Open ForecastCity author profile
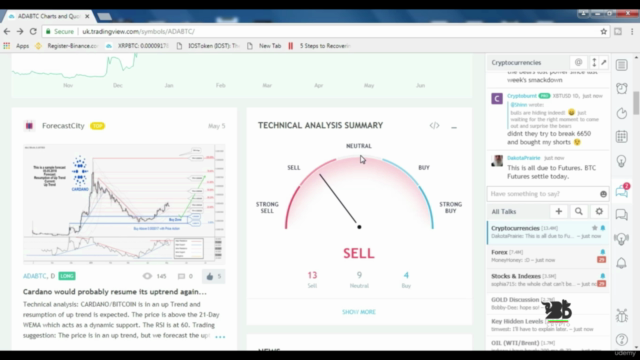The width and height of the screenshot is (640, 360). (63, 126)
